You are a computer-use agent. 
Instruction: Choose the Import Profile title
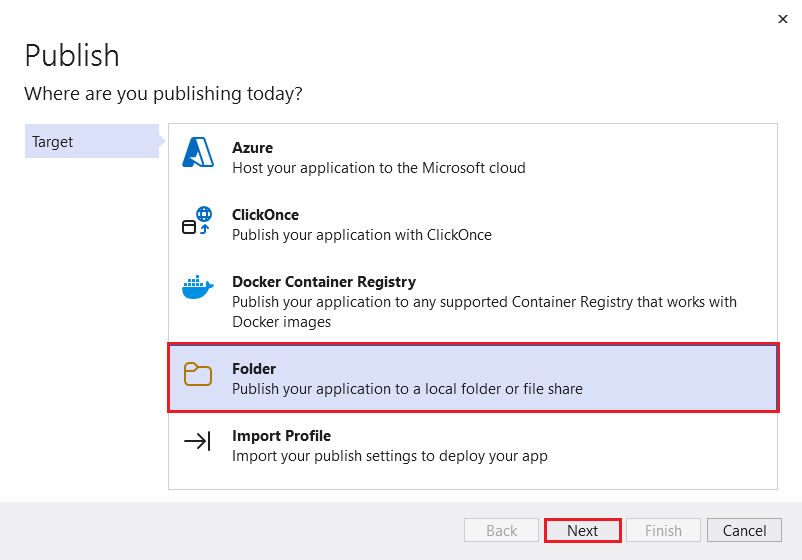click(281, 436)
